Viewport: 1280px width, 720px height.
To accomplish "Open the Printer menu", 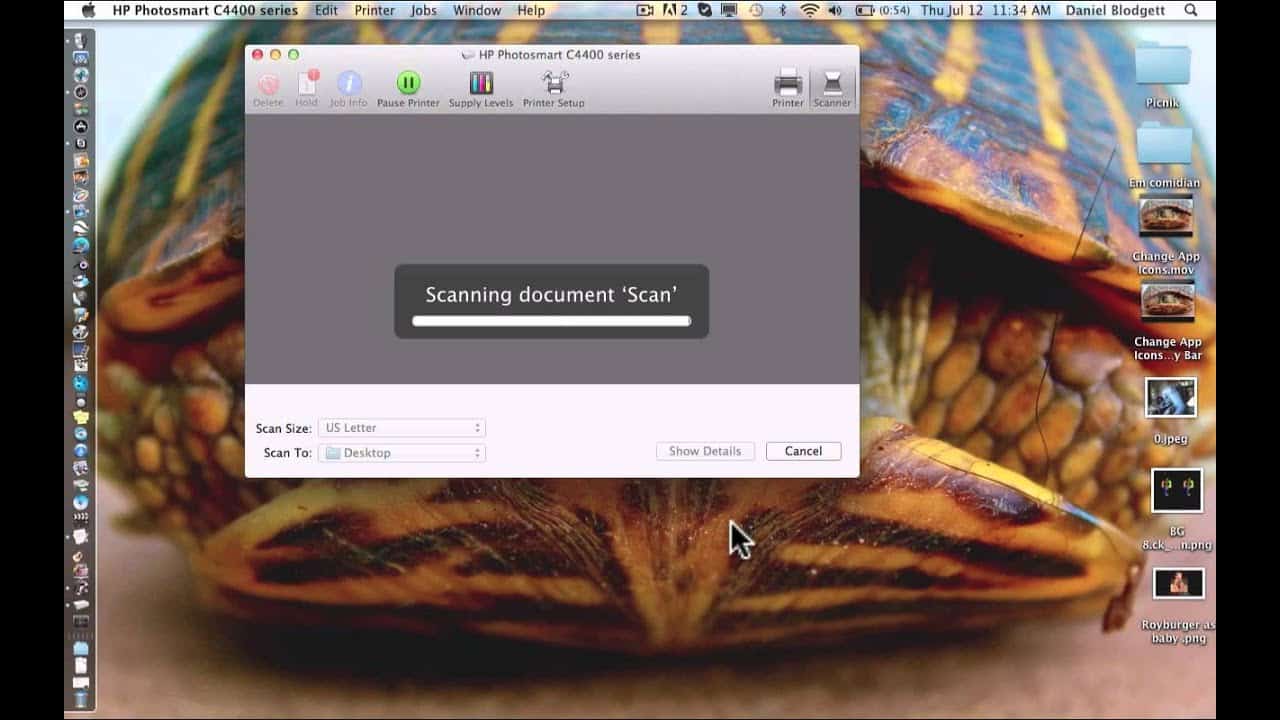I will 374,10.
